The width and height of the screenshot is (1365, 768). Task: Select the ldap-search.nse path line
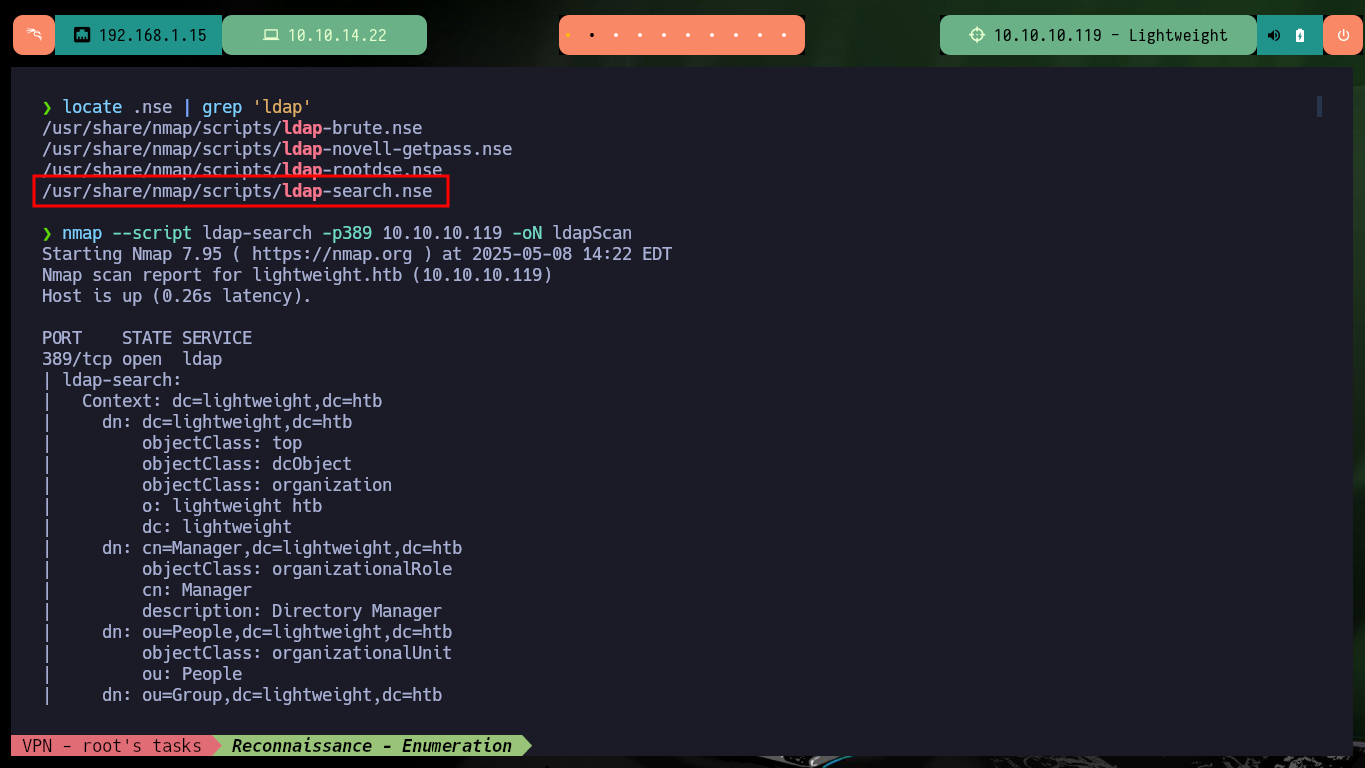[237, 191]
